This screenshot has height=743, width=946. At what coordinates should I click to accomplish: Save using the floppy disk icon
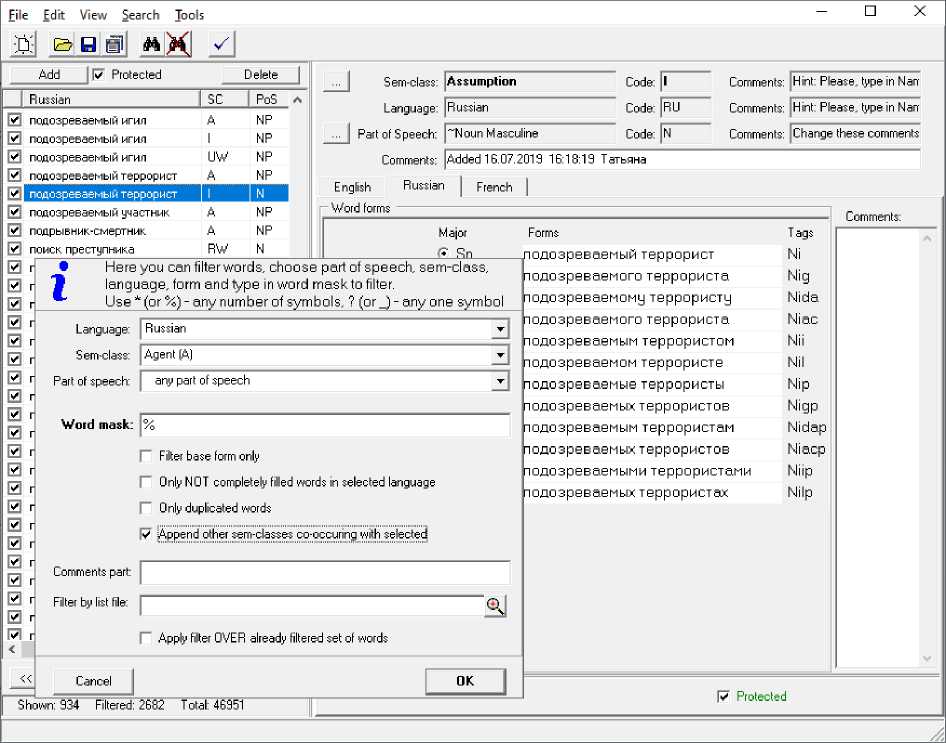click(88, 44)
